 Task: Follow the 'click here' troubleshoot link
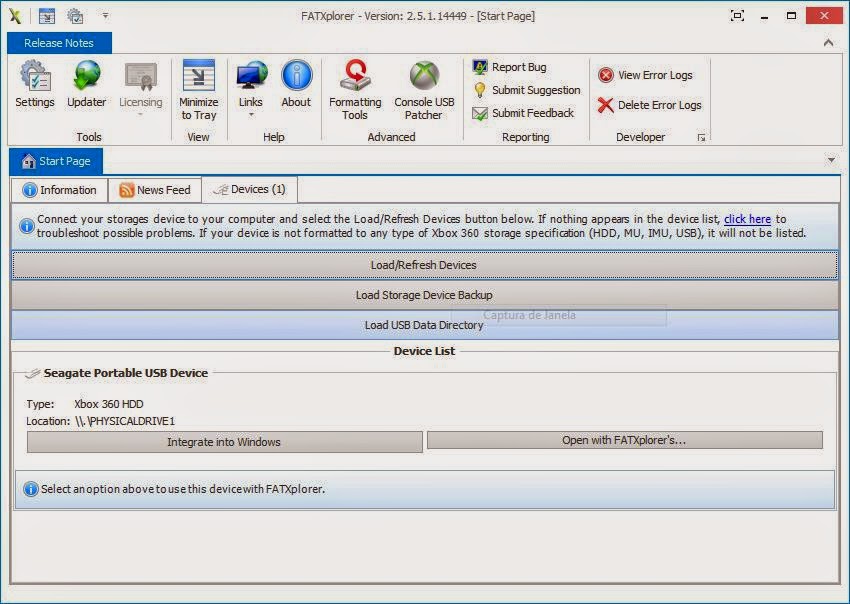pos(747,219)
